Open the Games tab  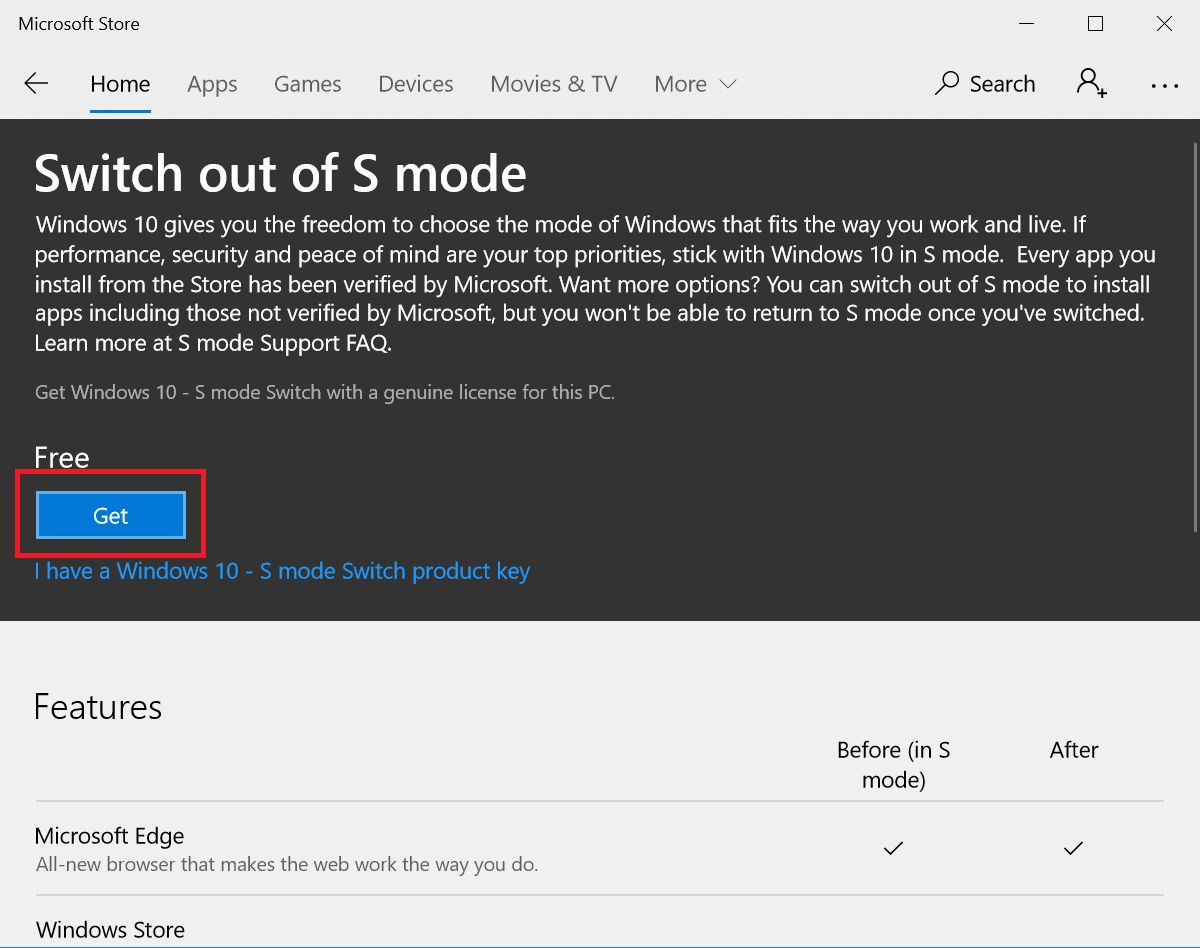click(x=308, y=84)
